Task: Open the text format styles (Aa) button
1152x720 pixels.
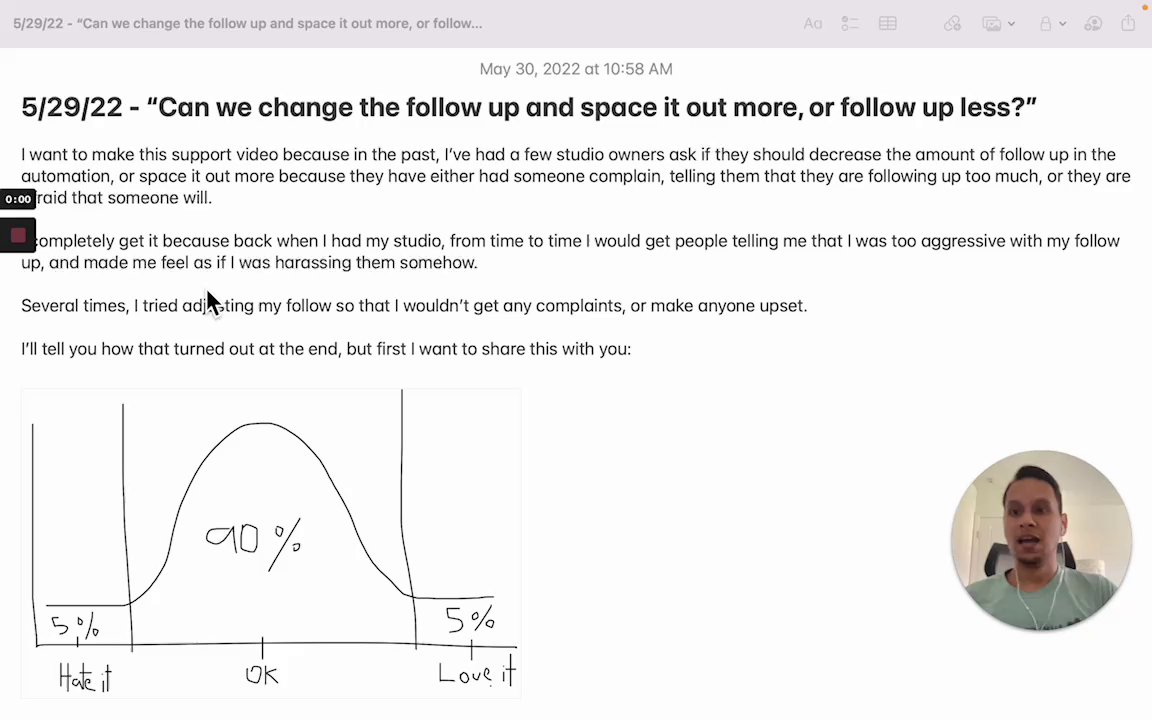Action: 813,24
